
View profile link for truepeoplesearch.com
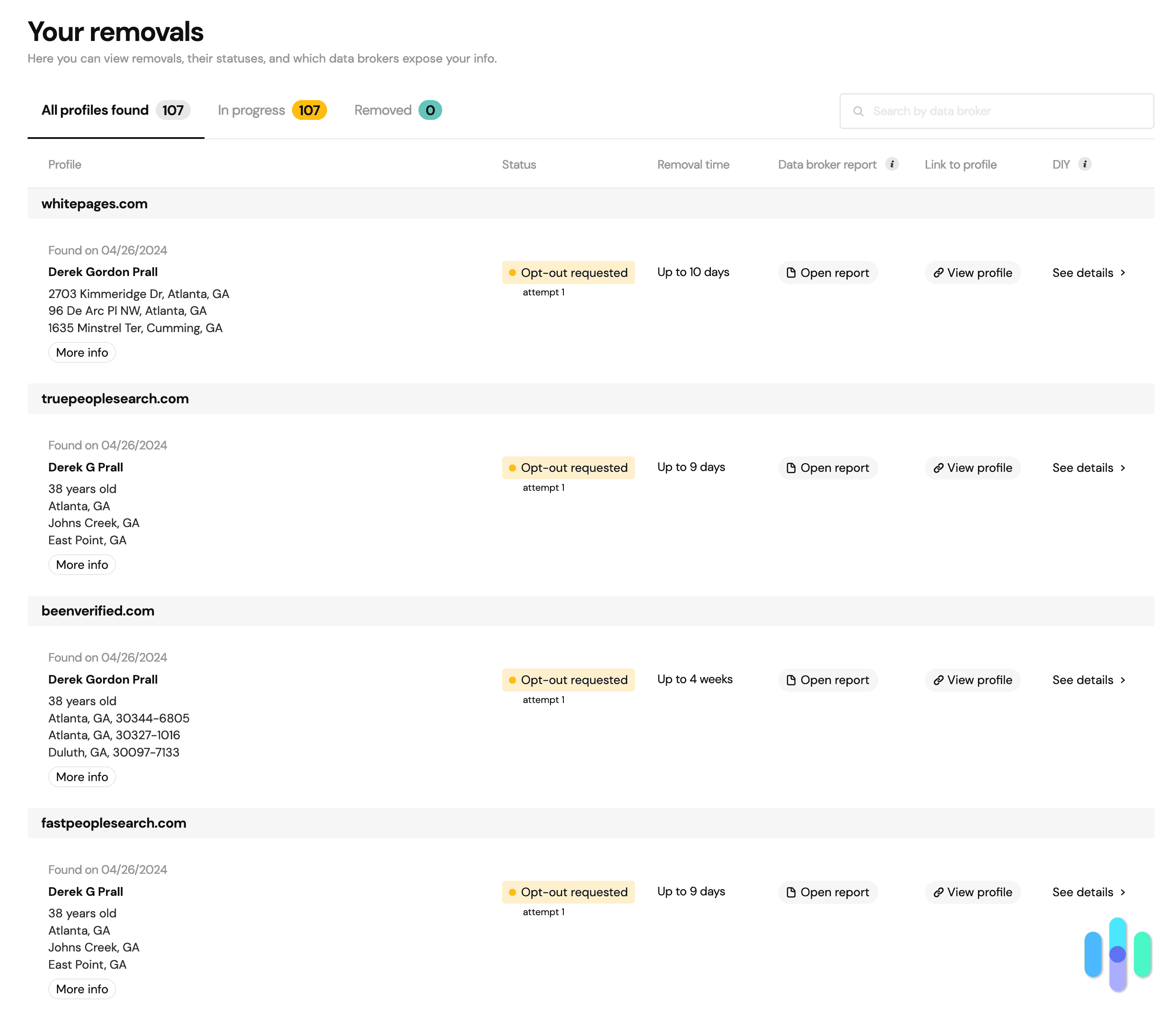coord(973,468)
